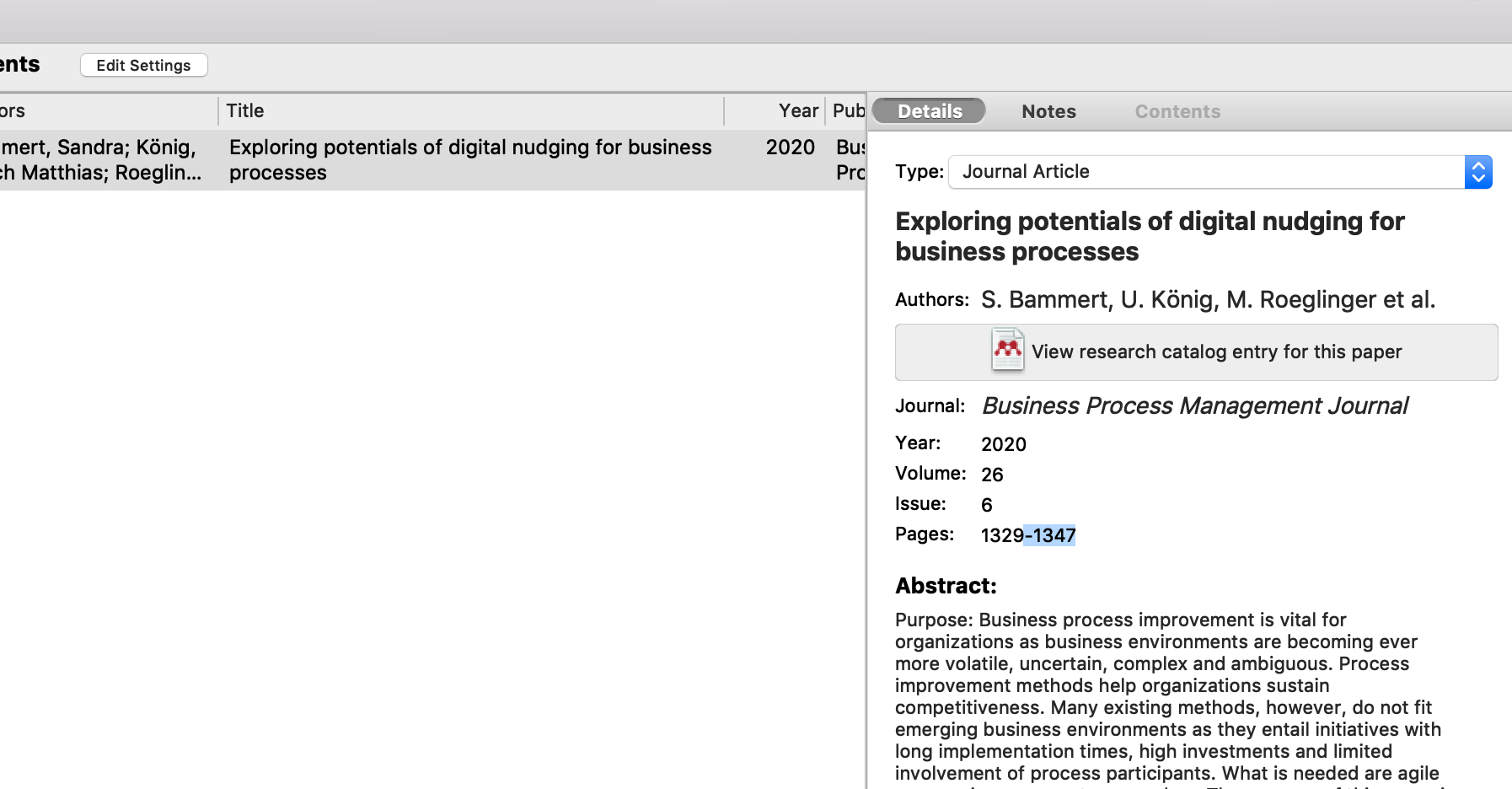
Task: Click the Pages field value 1329-1347
Action: 1027,535
